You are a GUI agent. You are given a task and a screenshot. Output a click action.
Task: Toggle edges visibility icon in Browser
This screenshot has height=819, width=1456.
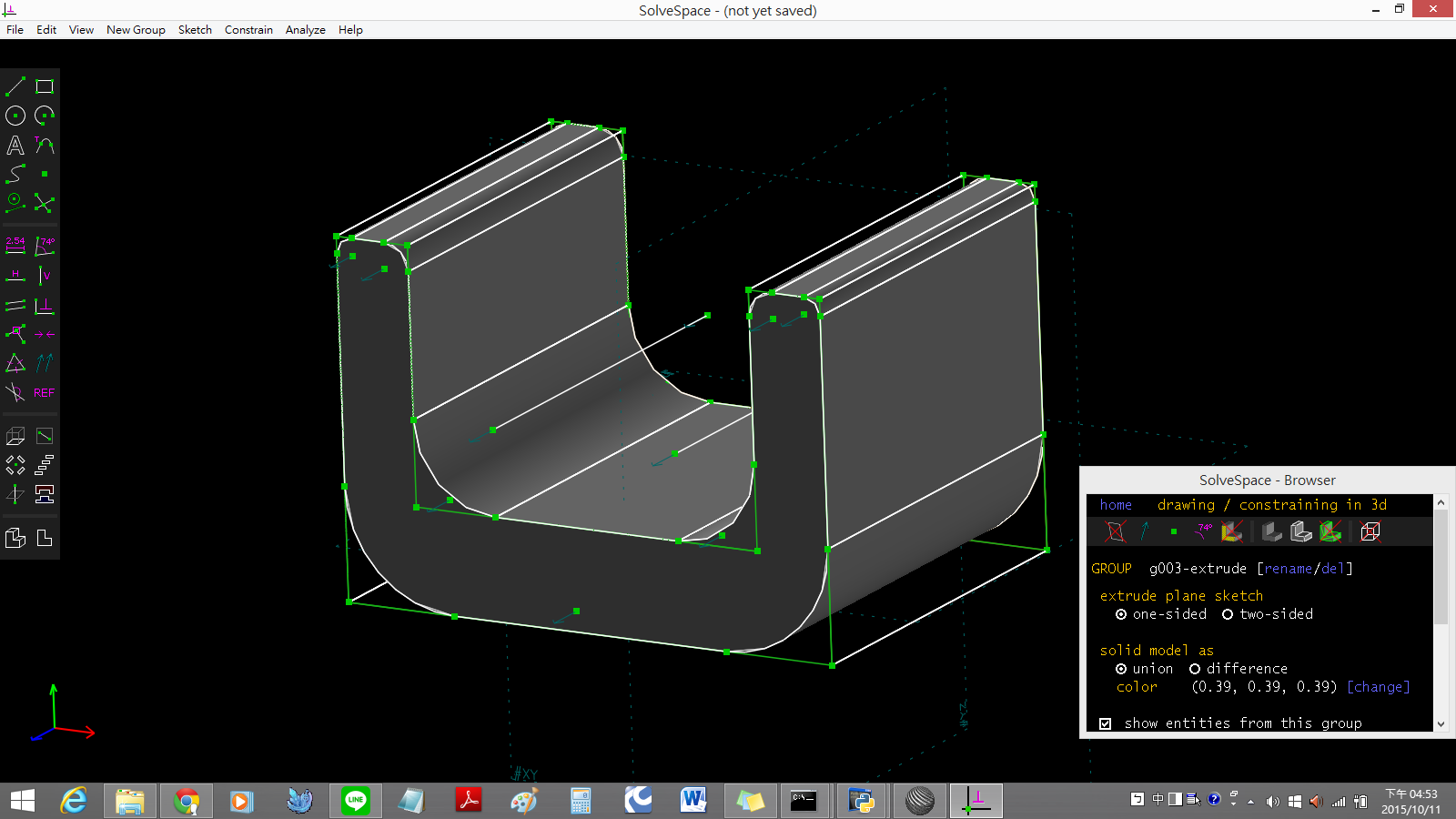(x=1301, y=531)
